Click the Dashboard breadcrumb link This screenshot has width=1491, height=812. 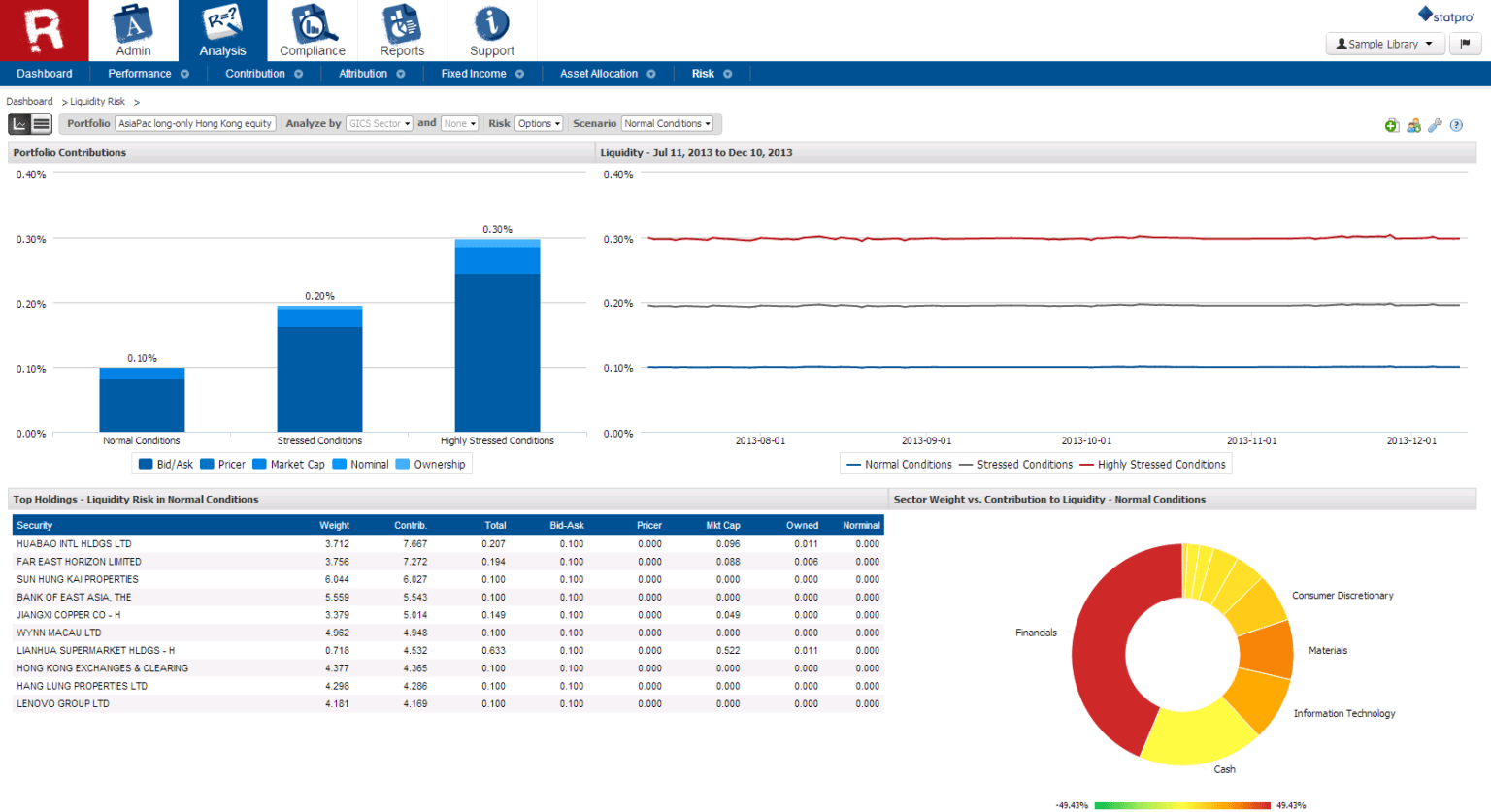29,101
